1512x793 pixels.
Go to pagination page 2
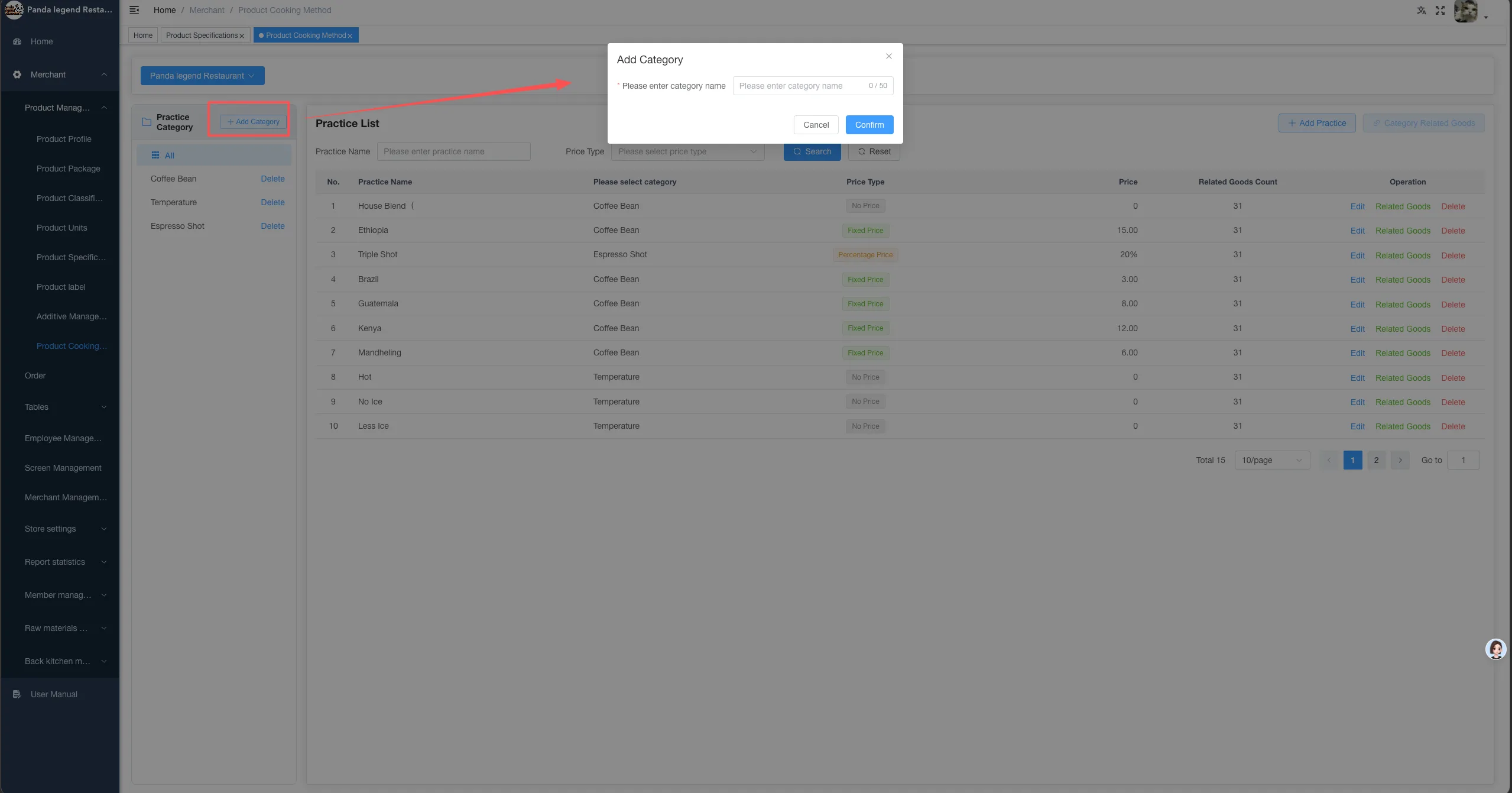pyautogui.click(x=1376, y=460)
